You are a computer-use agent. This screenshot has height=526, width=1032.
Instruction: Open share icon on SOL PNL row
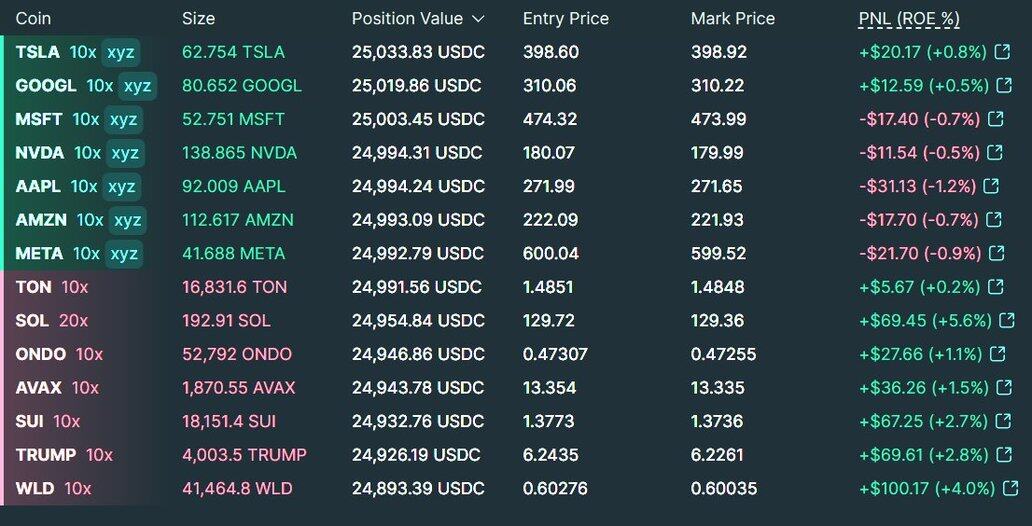tap(1007, 321)
